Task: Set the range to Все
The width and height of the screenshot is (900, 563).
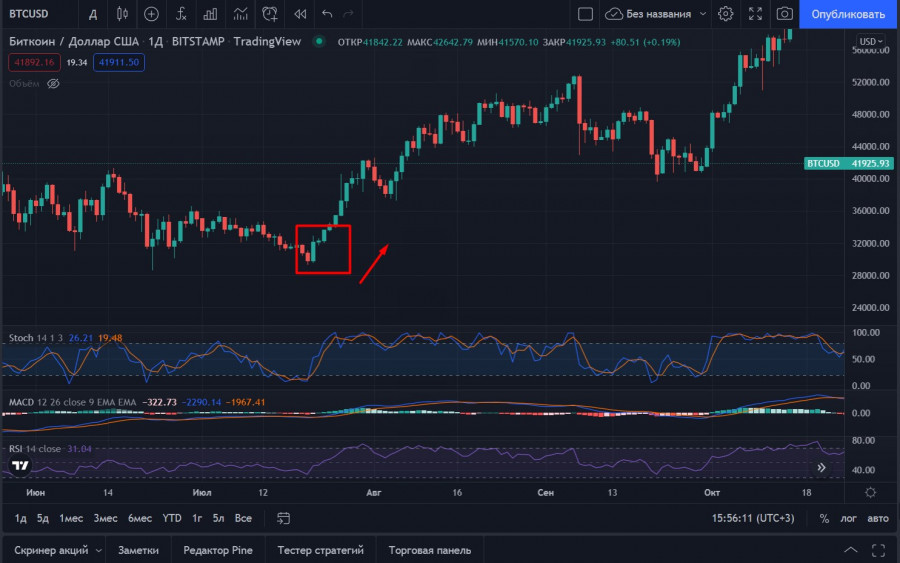Action: tap(243, 518)
